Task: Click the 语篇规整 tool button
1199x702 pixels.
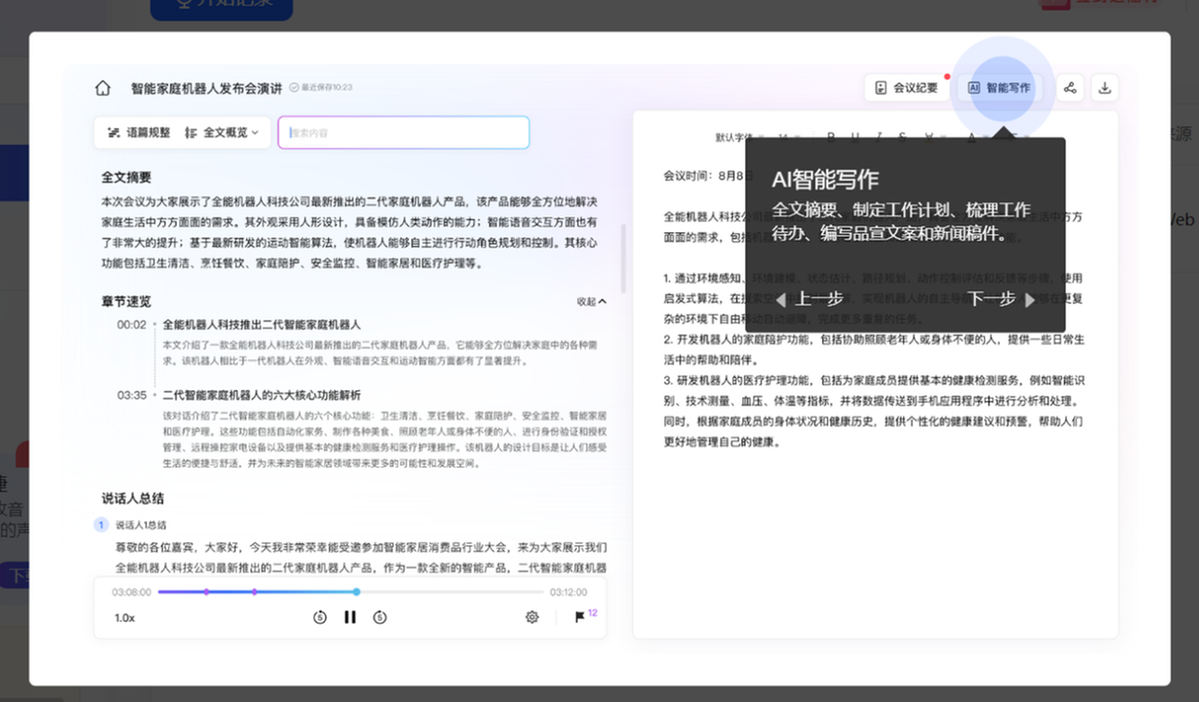Action: (139, 132)
